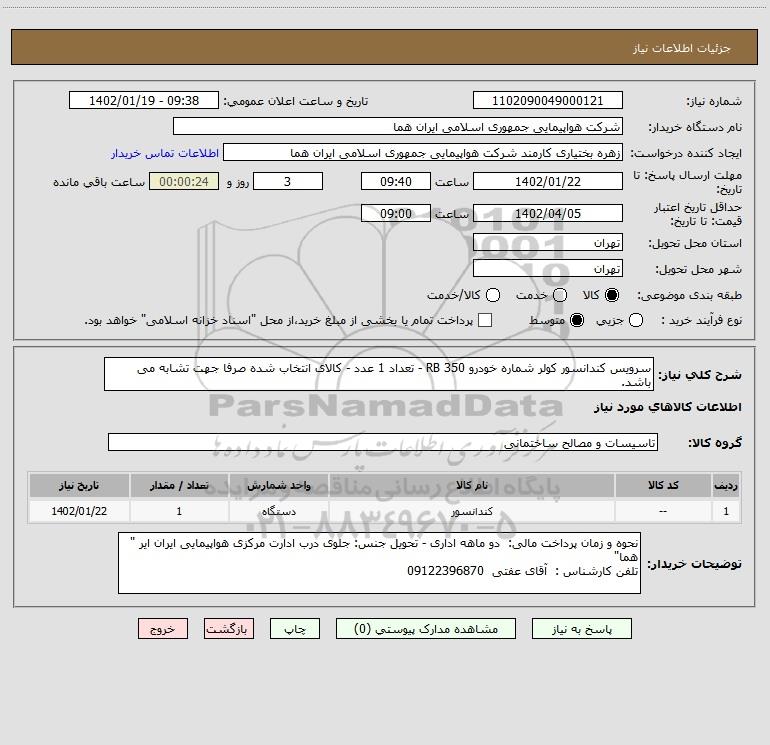Click the row number cell under the ردیف column
770x745 pixels.
coord(726,511)
